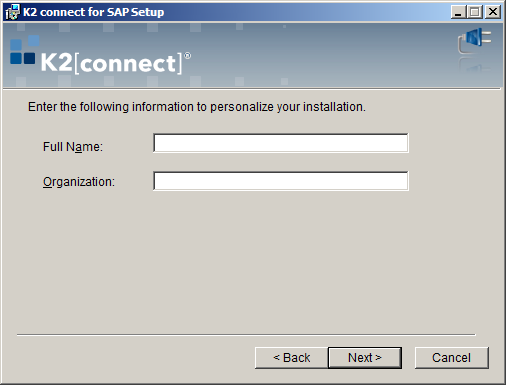Viewport: 506px width, 385px height.
Task: Click into the Full Name text field
Action: point(281,143)
